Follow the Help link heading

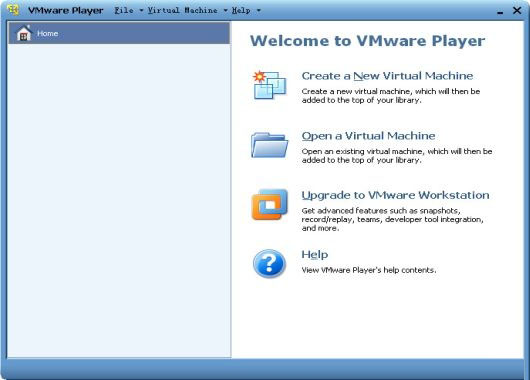pyautogui.click(x=315, y=255)
